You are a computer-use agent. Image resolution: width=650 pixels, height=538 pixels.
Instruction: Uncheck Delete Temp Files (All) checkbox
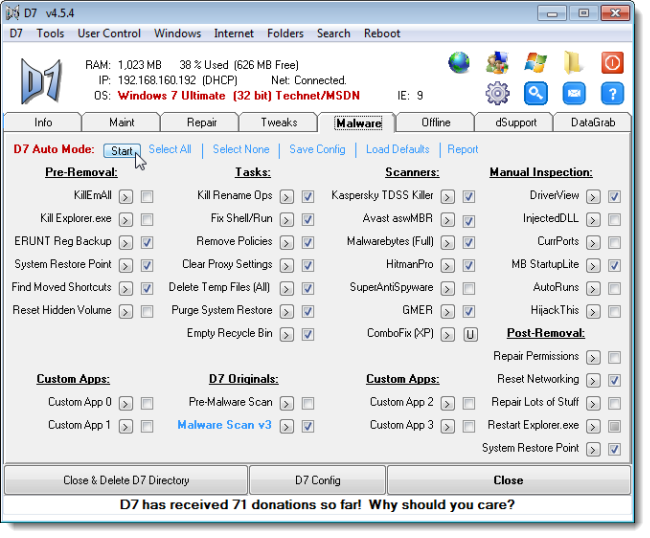pyautogui.click(x=308, y=288)
